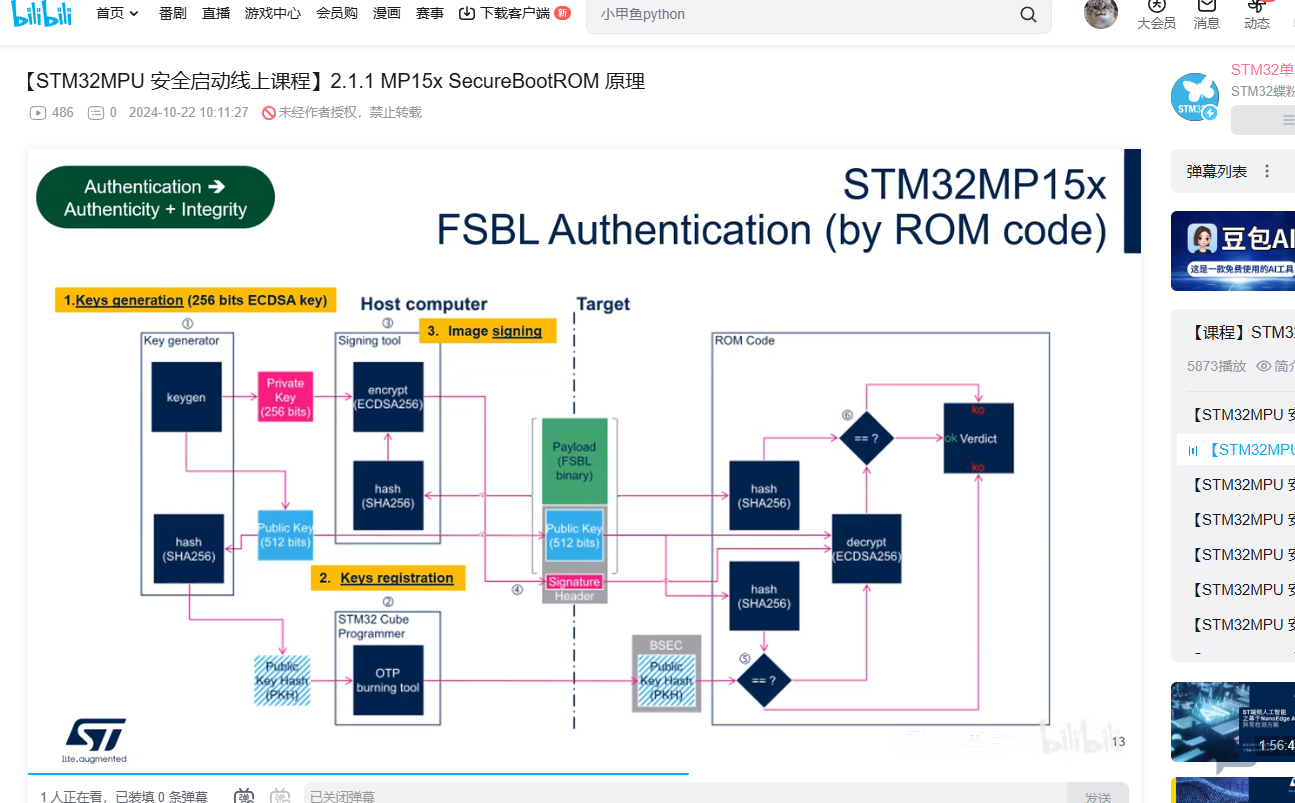Screen dimensions: 1295x803
Task: Open 会员购 from the top navigation
Action: [x=337, y=14]
